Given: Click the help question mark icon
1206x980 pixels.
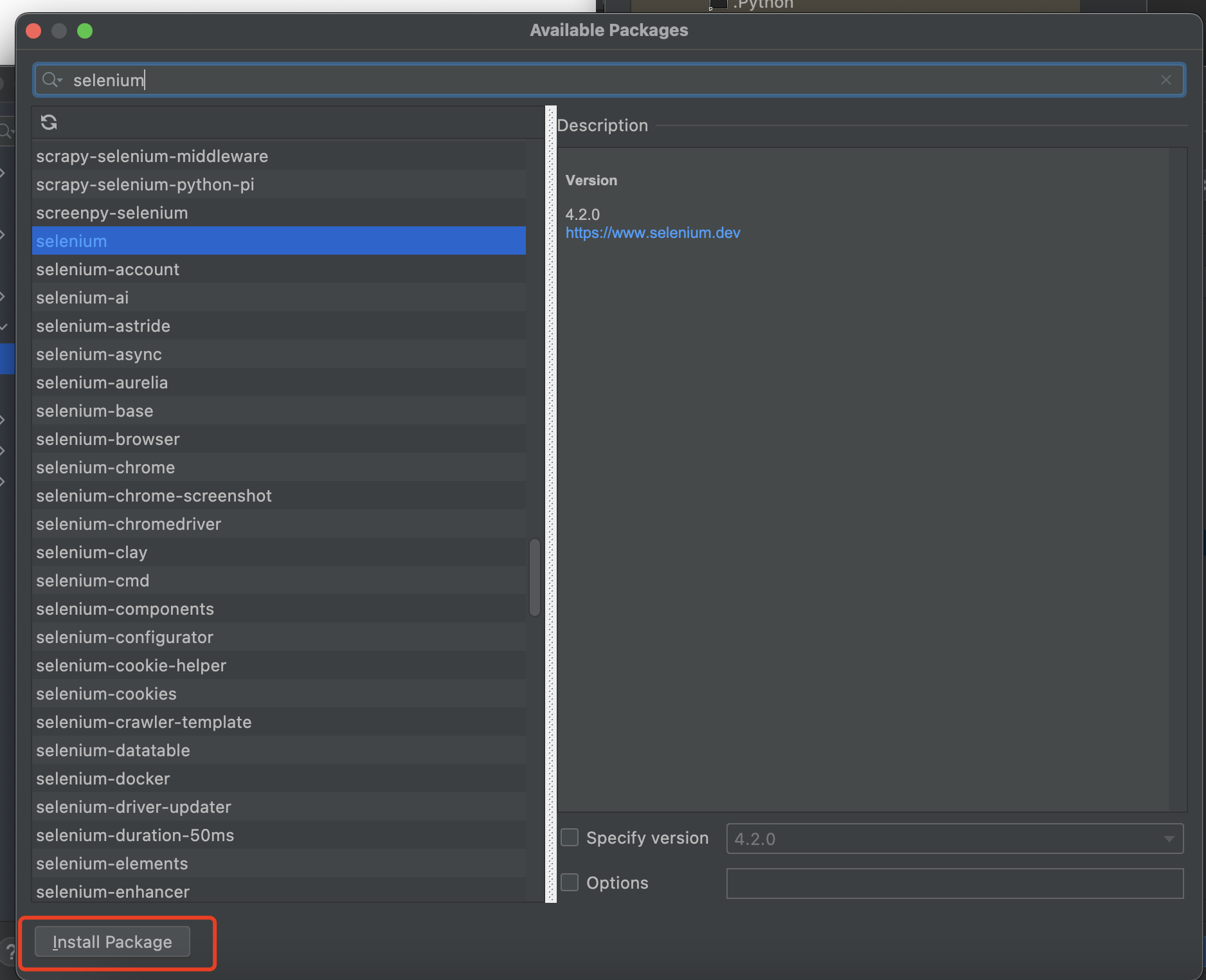Looking at the screenshot, I should 9,951.
